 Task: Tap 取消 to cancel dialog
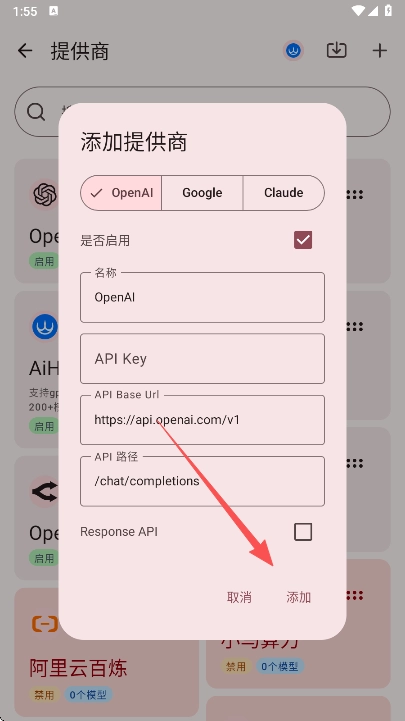(239, 597)
